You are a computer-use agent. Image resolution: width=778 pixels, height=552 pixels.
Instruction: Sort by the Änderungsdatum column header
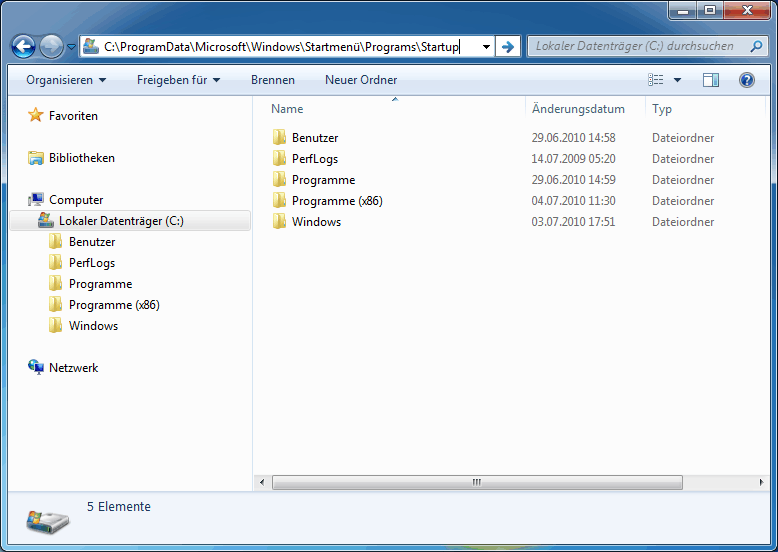[578, 109]
